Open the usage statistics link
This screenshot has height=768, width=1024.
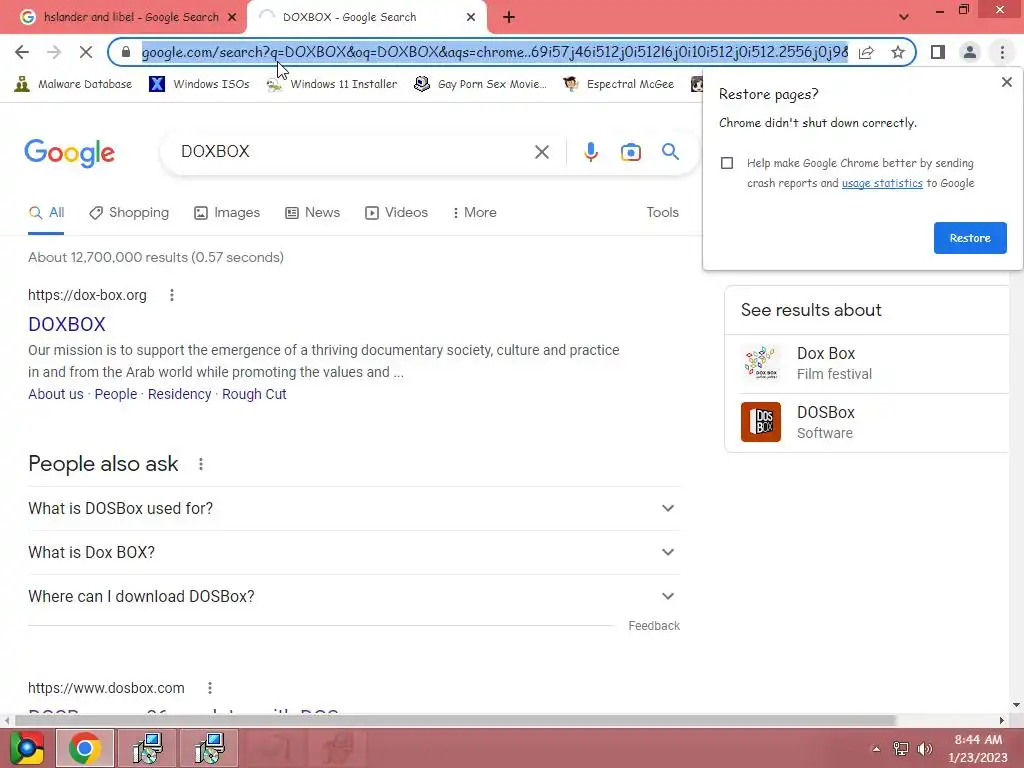[x=882, y=184]
